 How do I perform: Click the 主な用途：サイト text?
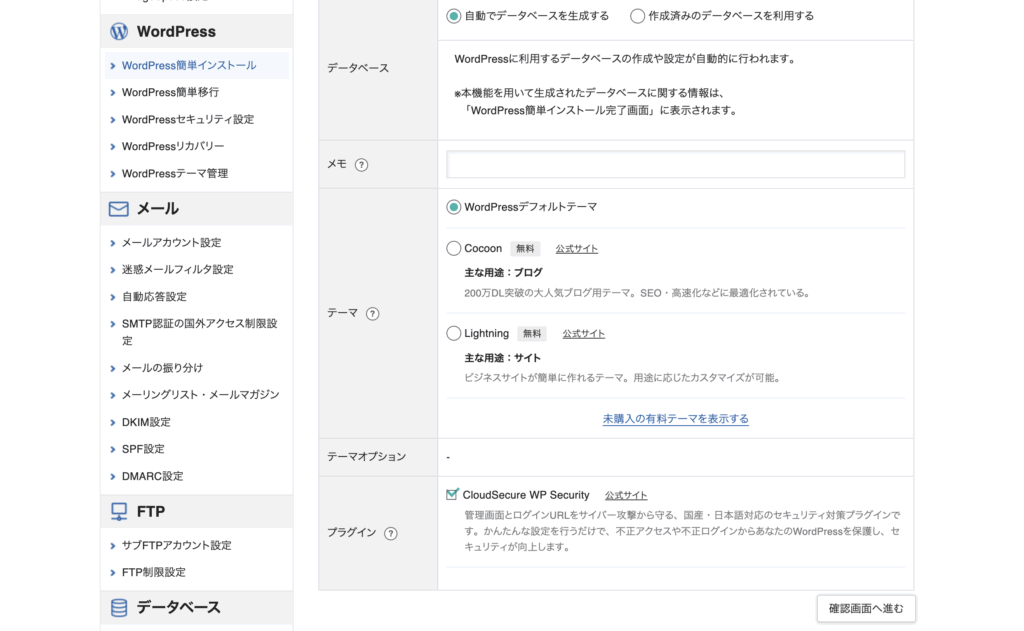(x=502, y=358)
